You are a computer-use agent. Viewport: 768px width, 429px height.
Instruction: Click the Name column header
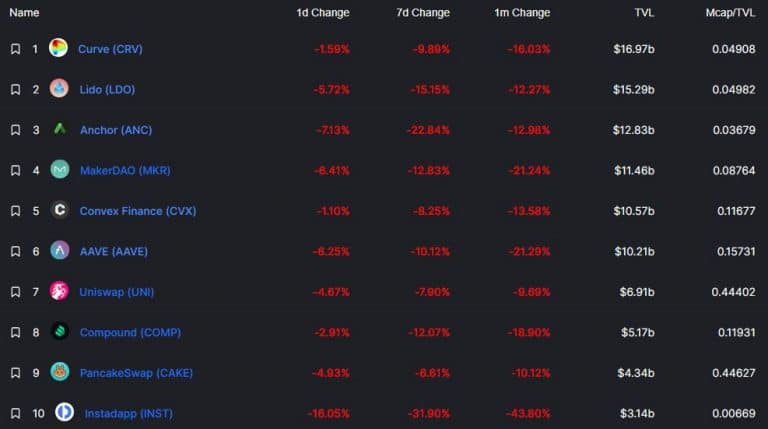coord(24,13)
